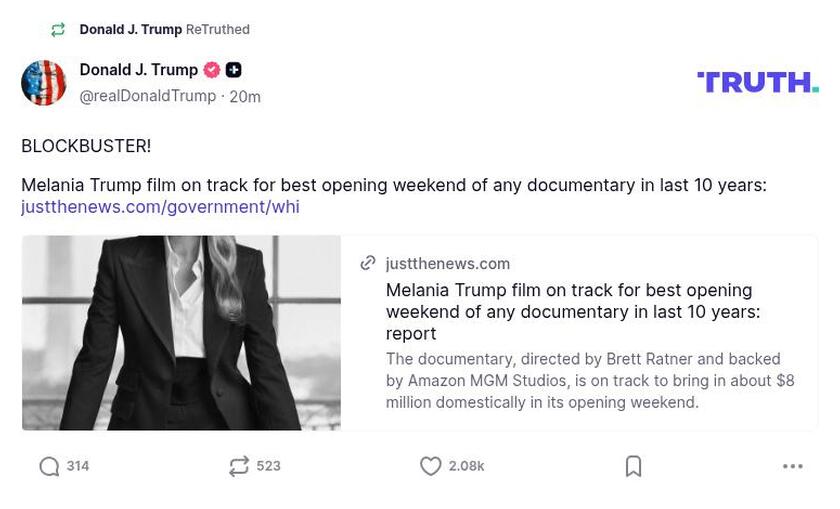Screen dimensions: 840x509
Task: Open the @realDonaldTrump handle
Action: [x=148, y=96]
